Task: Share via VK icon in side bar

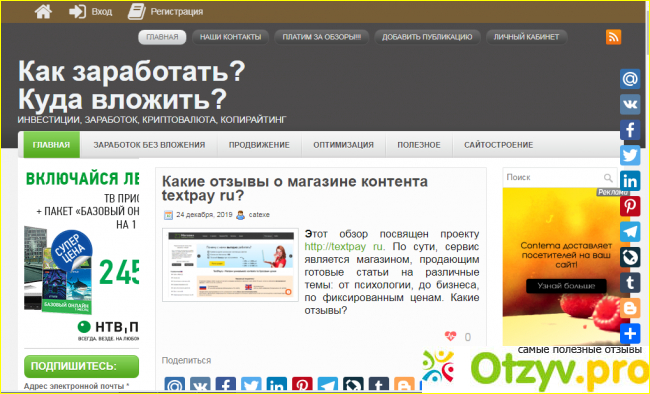Action: [x=630, y=104]
